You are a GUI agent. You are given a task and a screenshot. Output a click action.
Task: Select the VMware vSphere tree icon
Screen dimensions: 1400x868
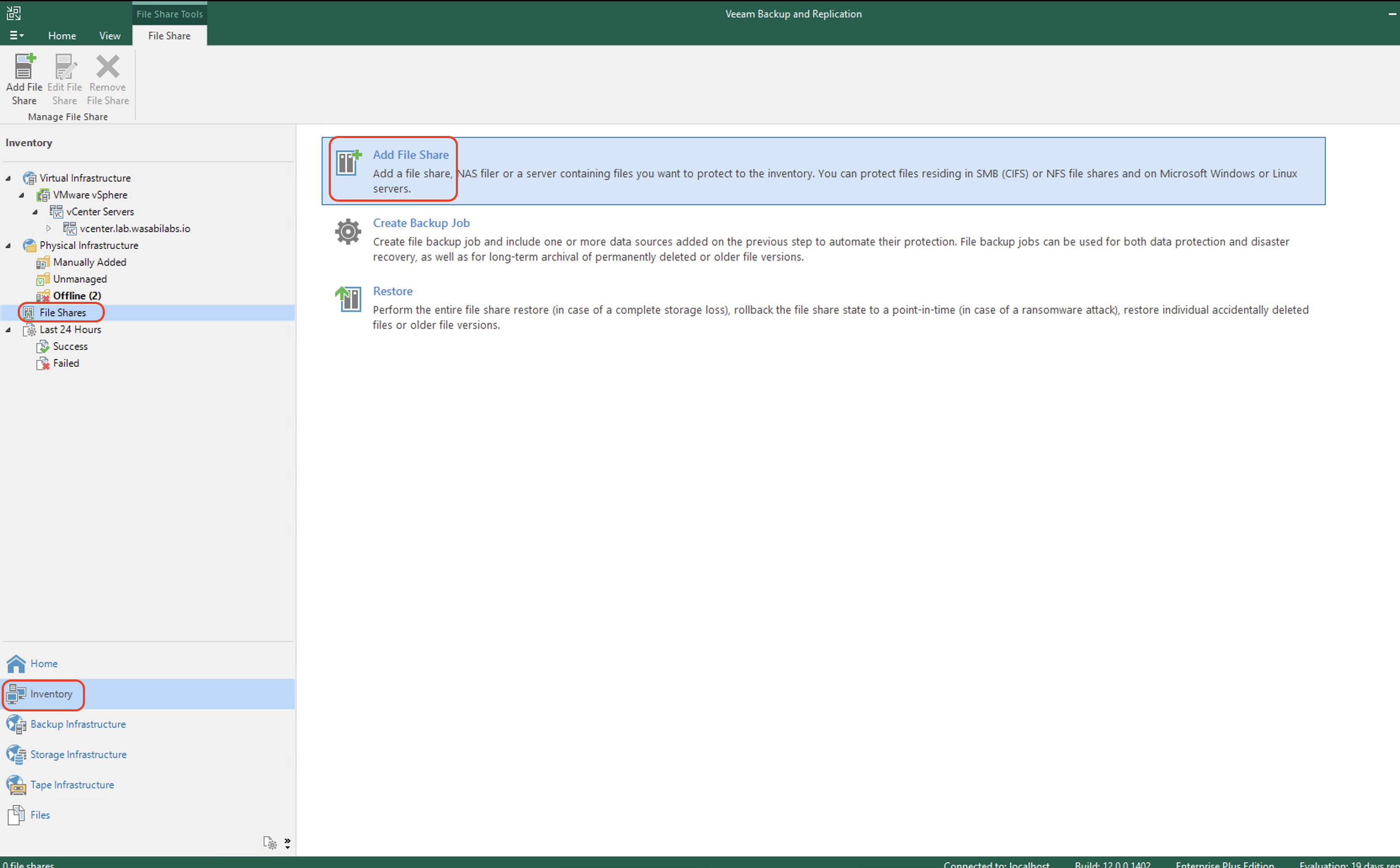tap(43, 195)
